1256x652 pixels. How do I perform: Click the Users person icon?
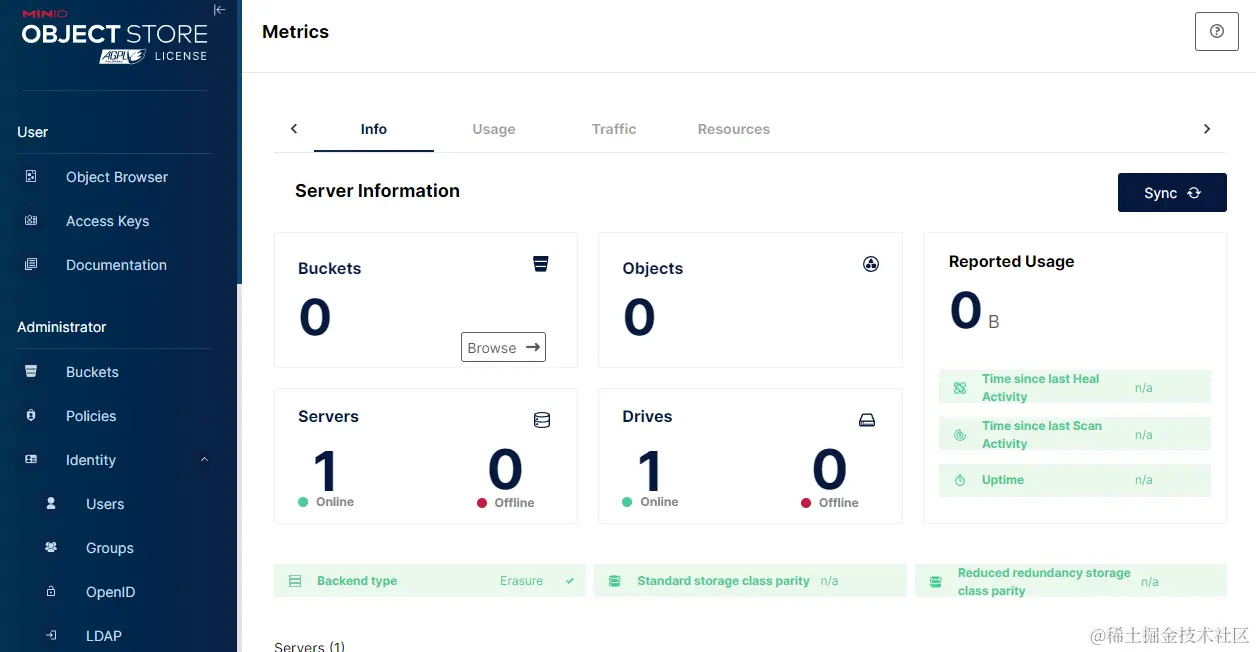click(x=51, y=503)
